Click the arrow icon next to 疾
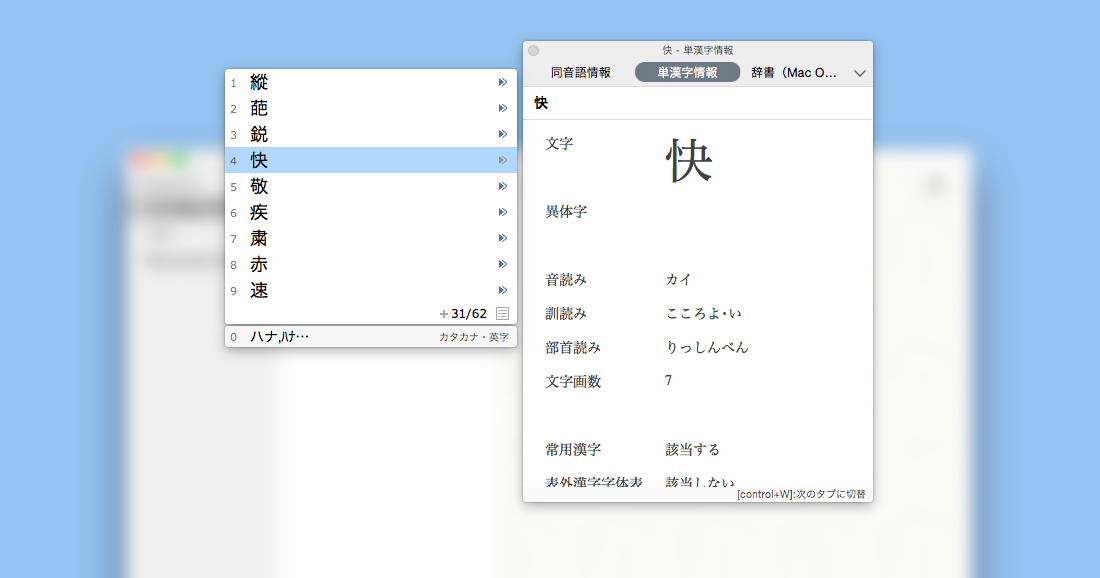 point(503,212)
